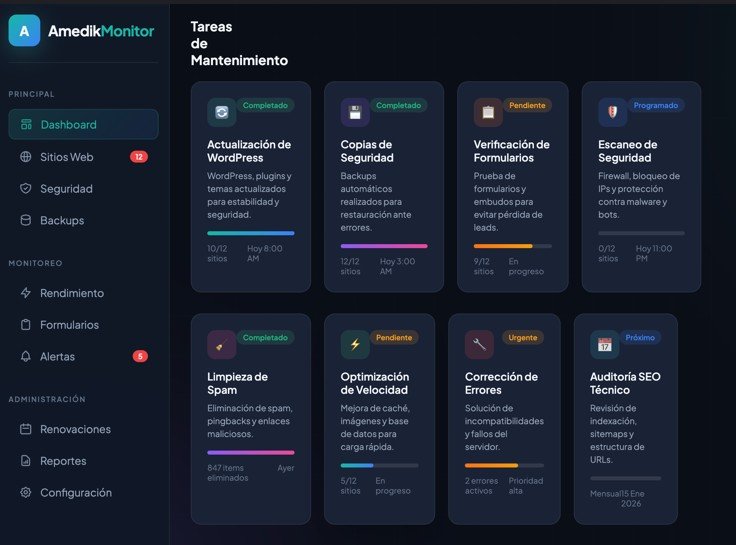Click the Actualización de WordPress card icon
Viewport: 736px width, 545px height.
(221, 112)
